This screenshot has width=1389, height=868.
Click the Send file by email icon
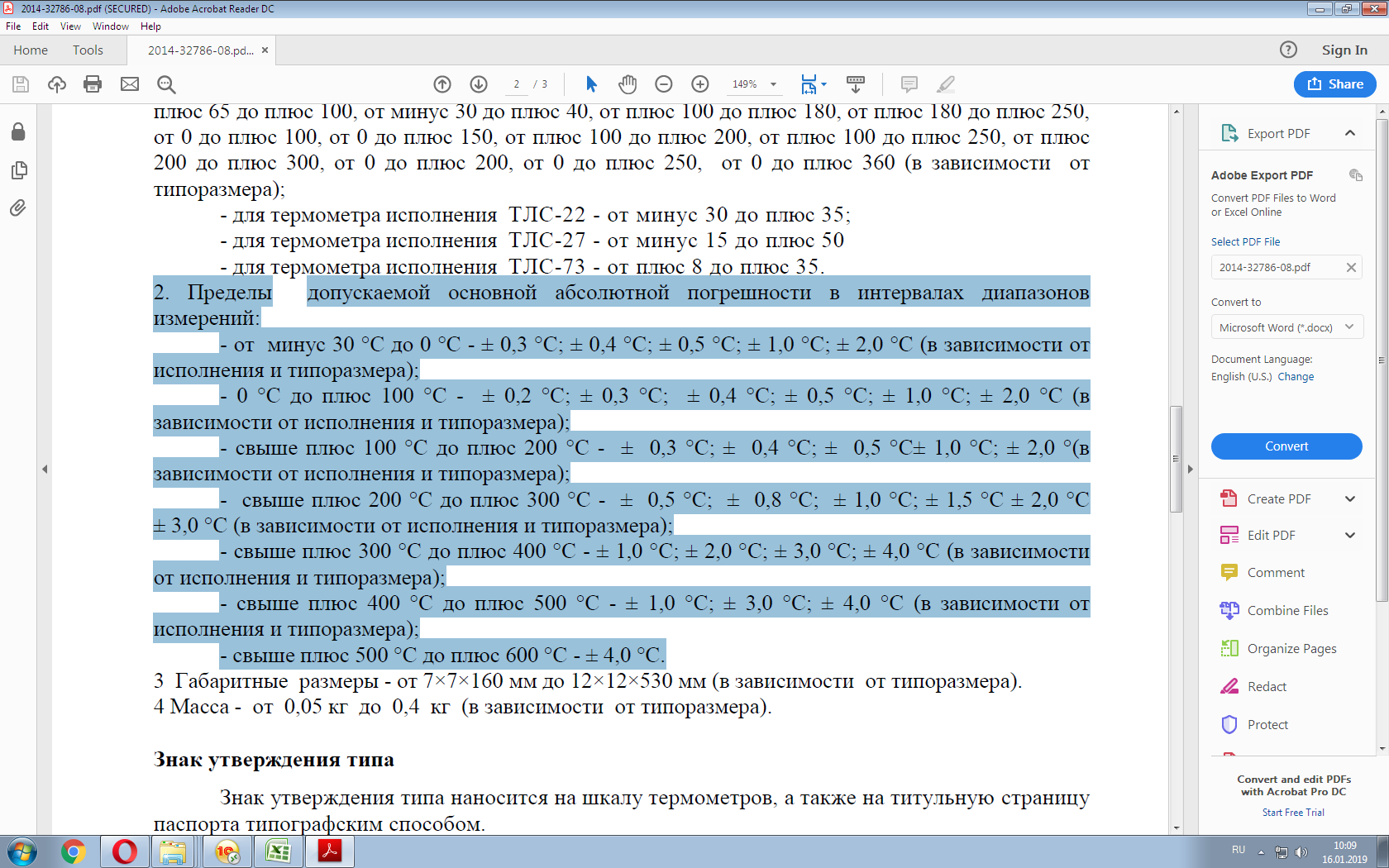[x=130, y=84]
